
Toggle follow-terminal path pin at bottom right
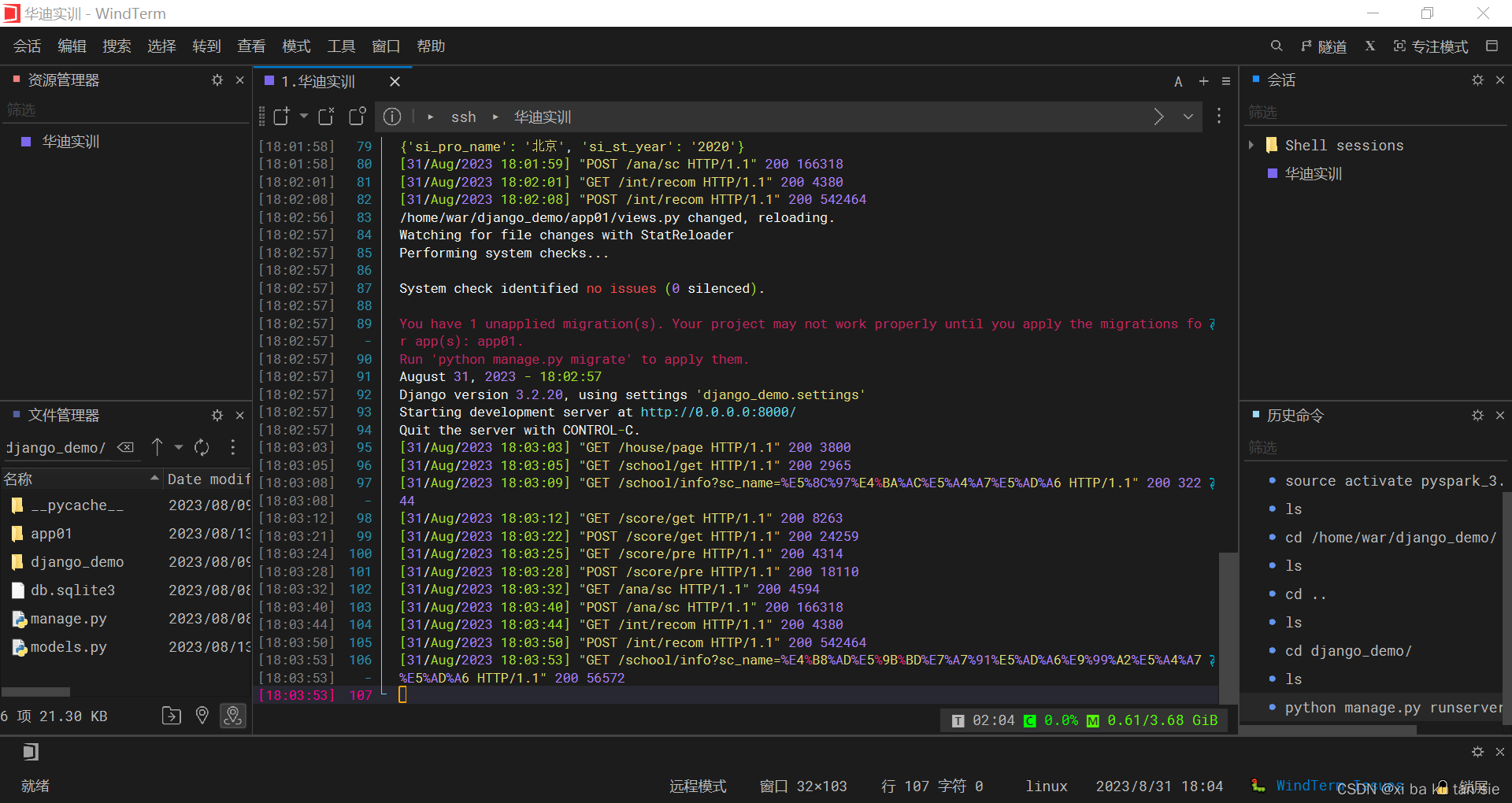click(x=232, y=716)
